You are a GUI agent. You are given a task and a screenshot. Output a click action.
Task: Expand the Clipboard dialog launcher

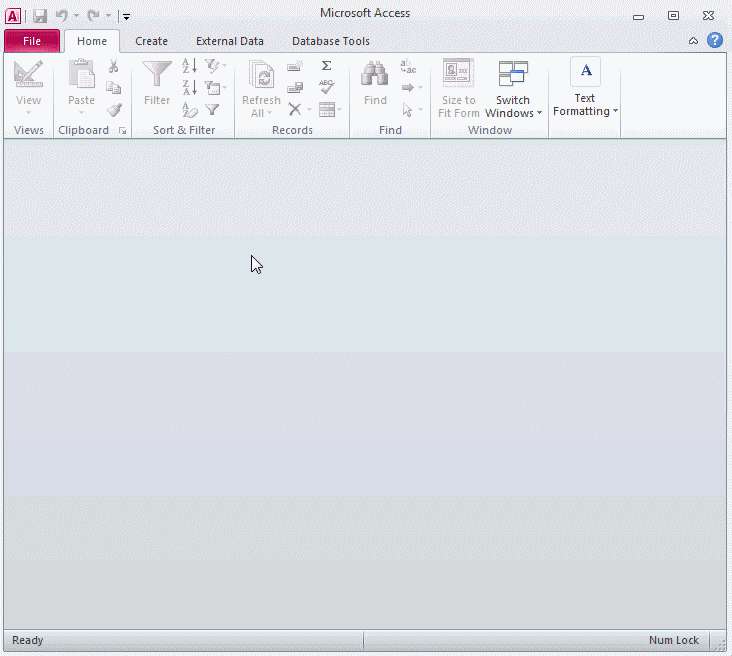pos(123,131)
